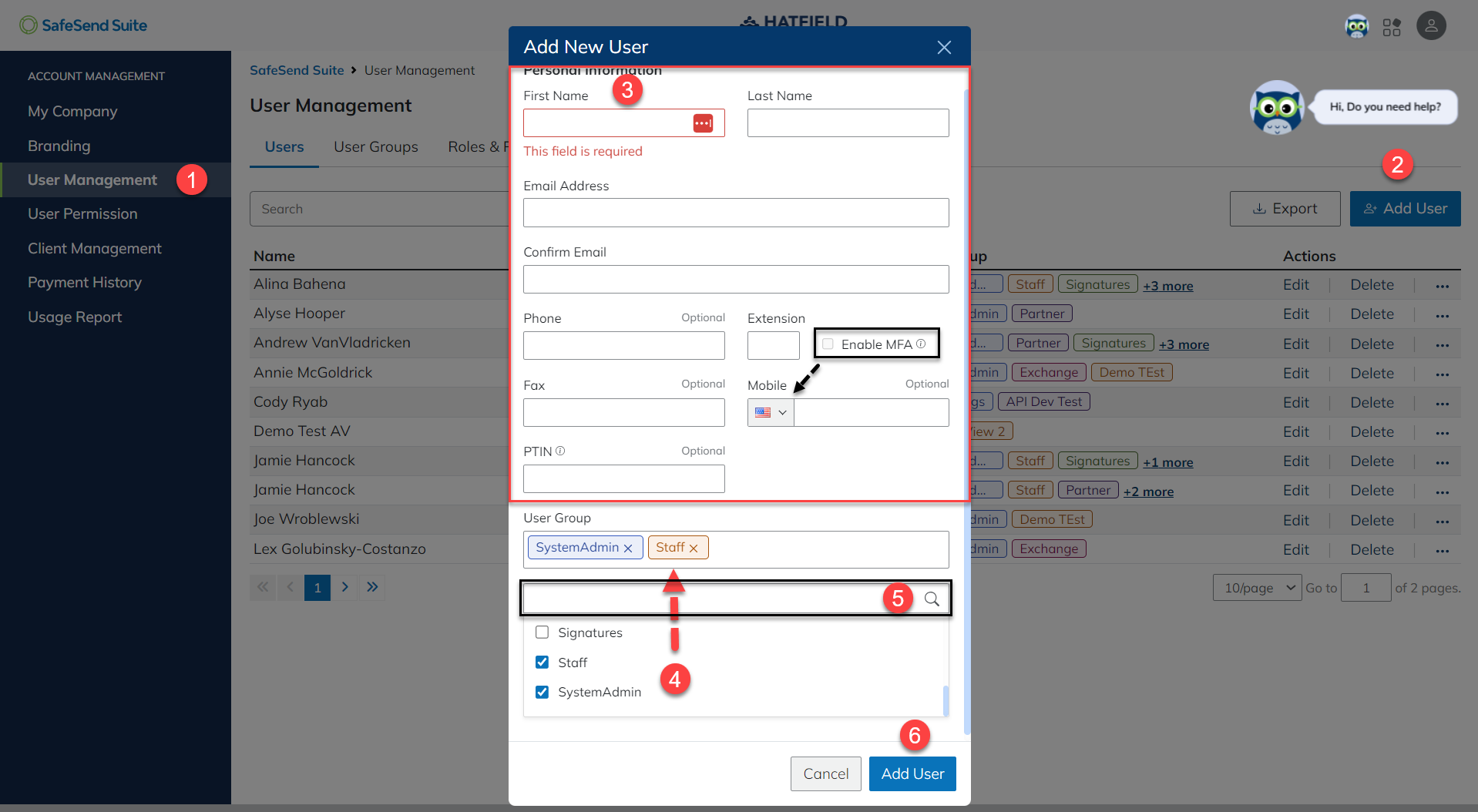Click the next page arrow in pagination

tap(344, 587)
